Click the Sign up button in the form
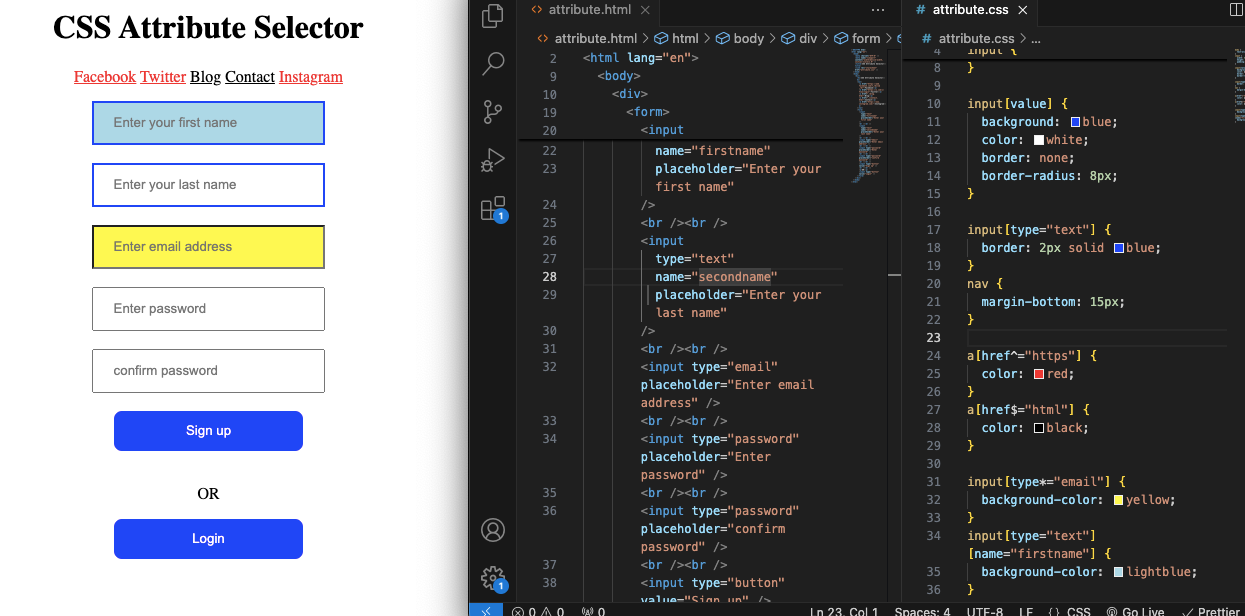 (208, 431)
